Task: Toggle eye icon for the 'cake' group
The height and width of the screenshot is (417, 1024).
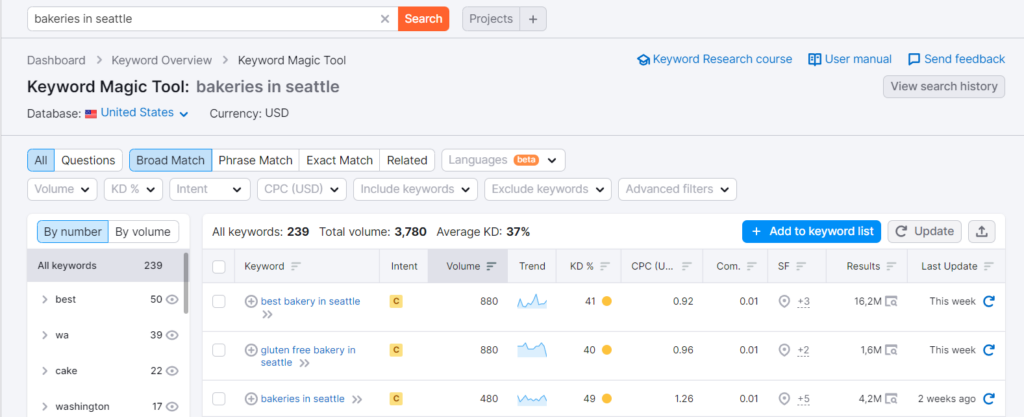Action: click(172, 371)
